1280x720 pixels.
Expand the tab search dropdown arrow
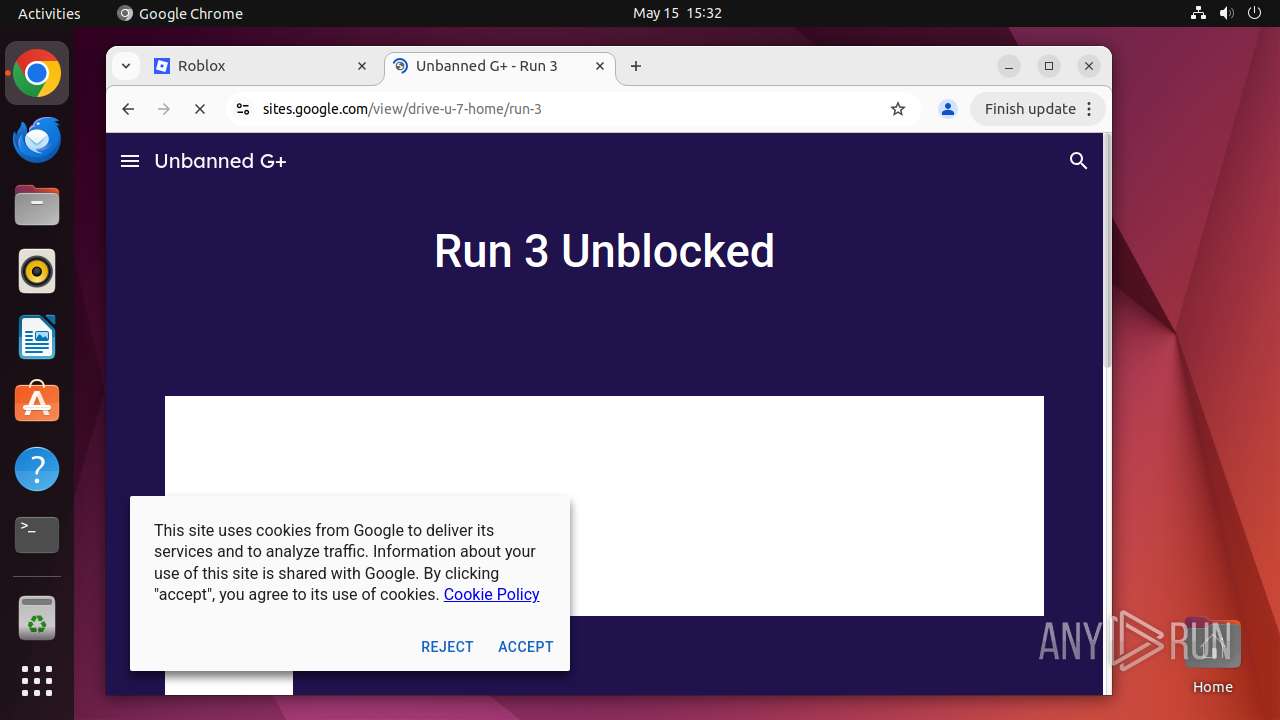click(x=125, y=66)
